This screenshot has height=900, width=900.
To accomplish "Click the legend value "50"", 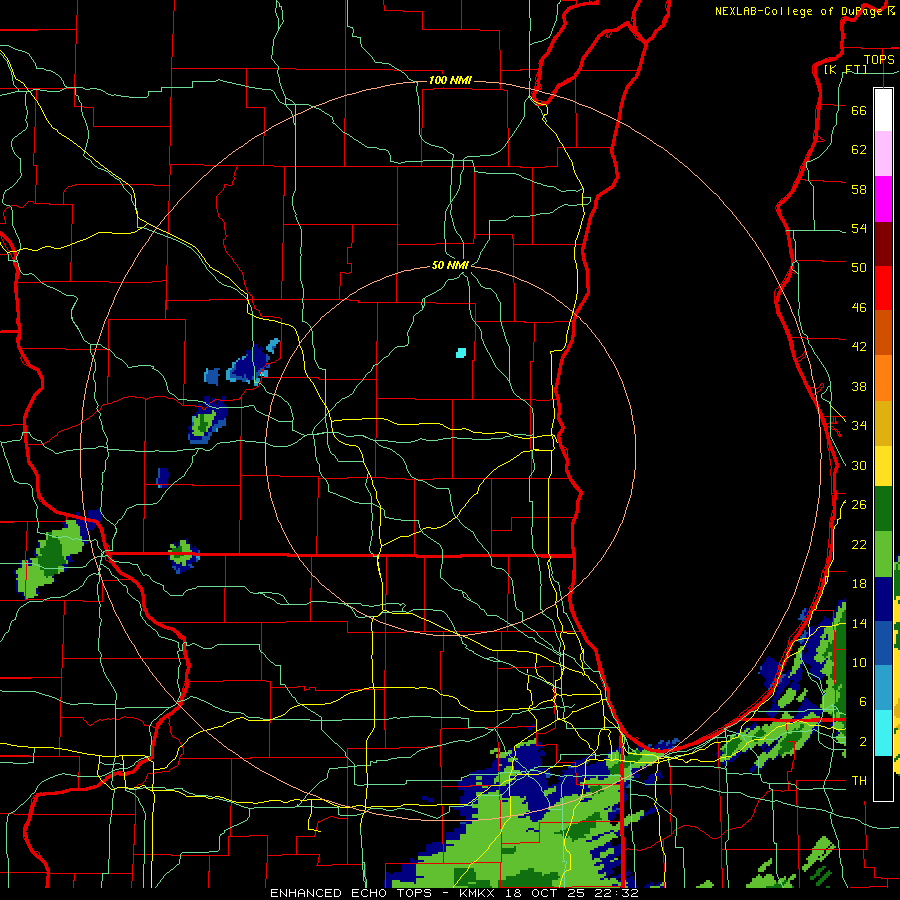I will [859, 267].
